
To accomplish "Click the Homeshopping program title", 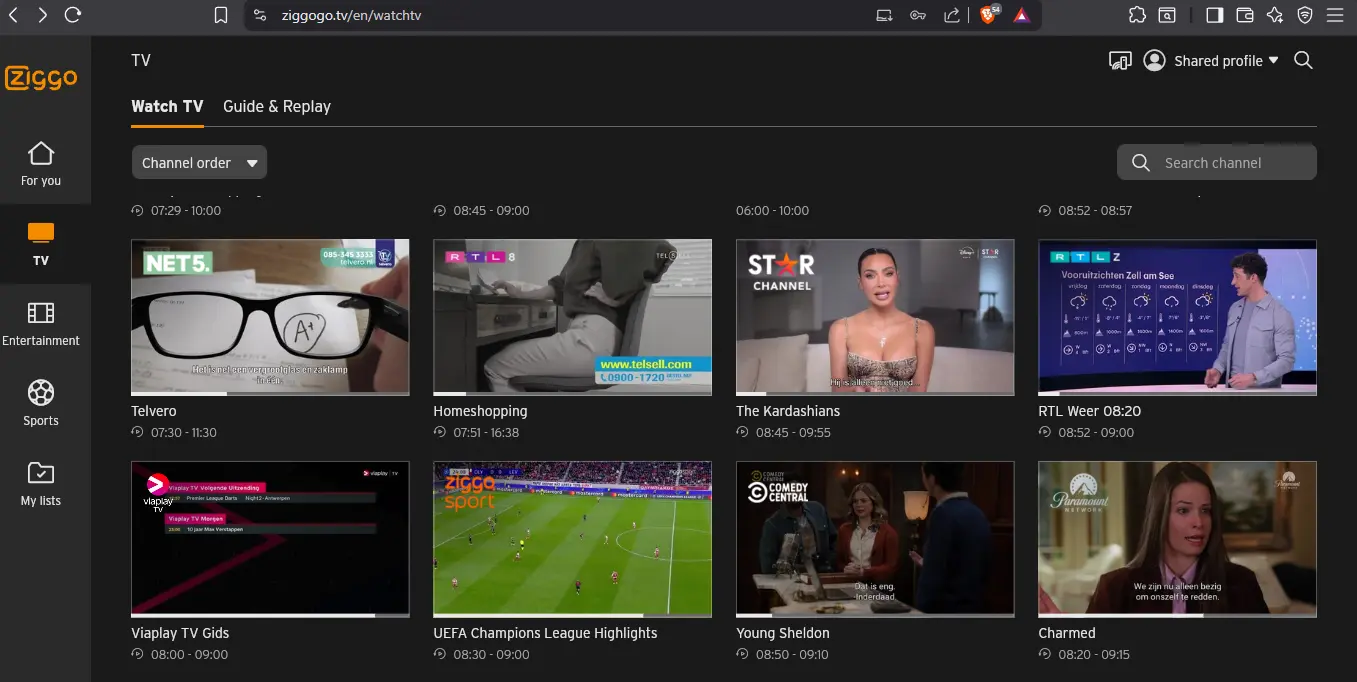I will click(480, 411).
